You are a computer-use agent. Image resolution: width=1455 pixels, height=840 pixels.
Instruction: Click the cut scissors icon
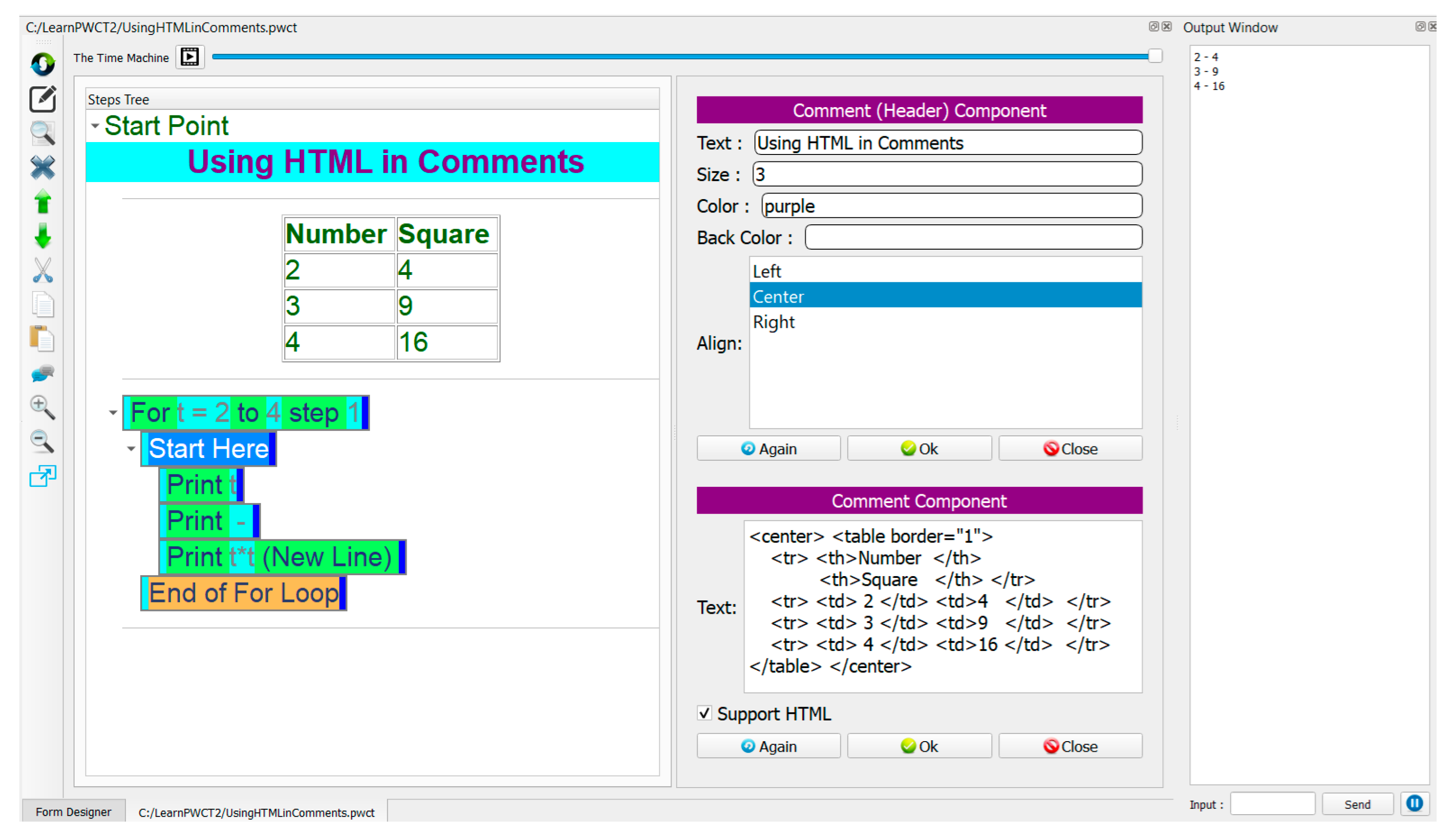43,270
